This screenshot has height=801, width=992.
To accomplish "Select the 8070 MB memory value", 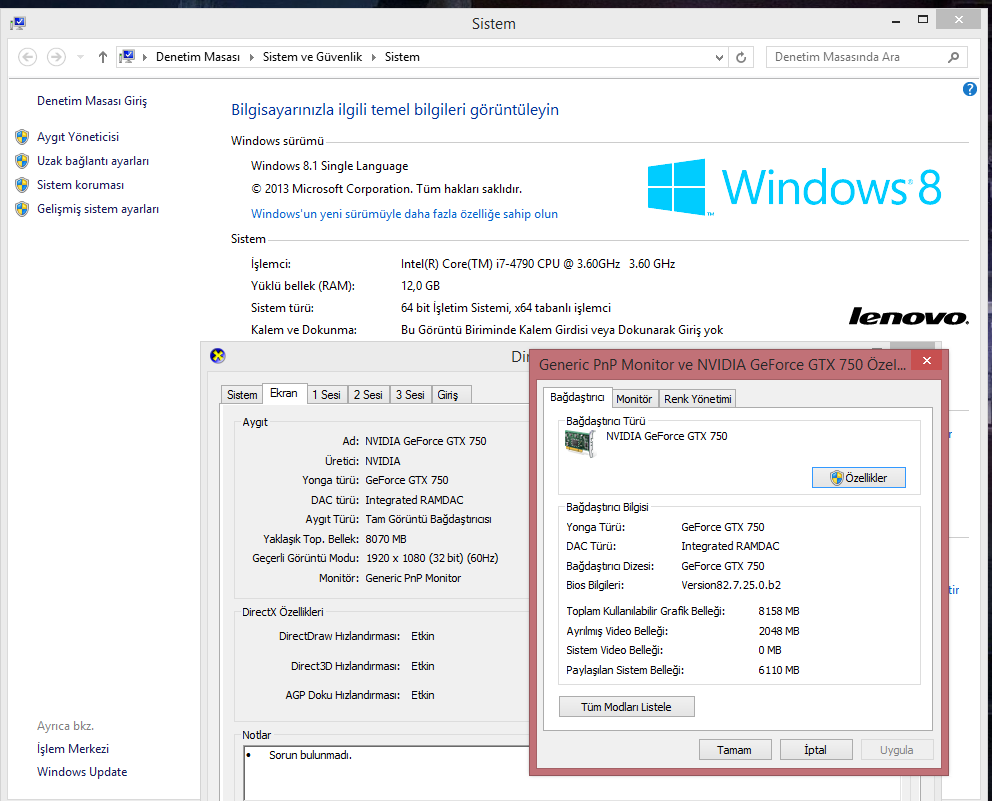I will point(386,539).
